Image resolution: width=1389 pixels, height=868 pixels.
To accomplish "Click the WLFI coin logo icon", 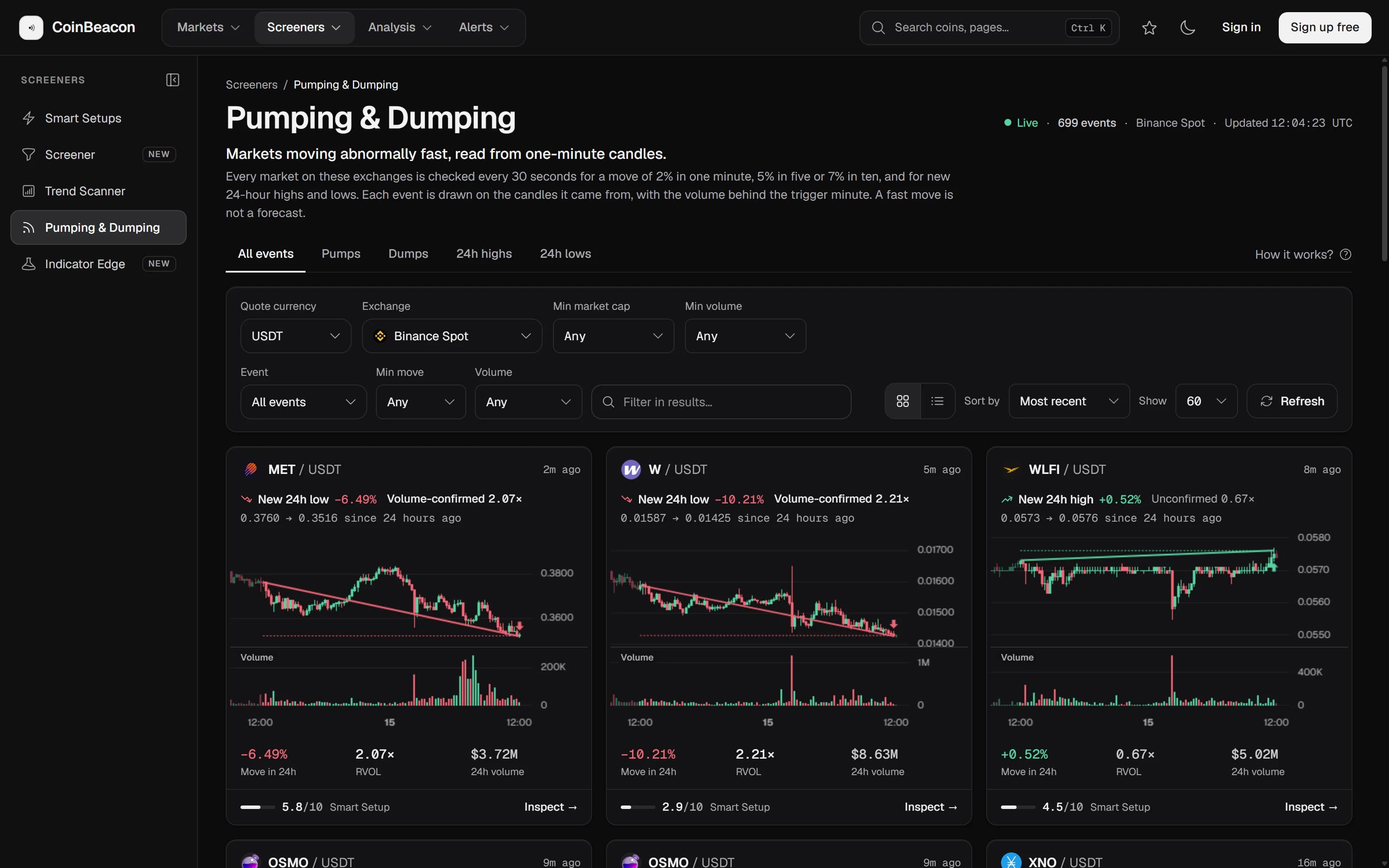I will (1011, 469).
